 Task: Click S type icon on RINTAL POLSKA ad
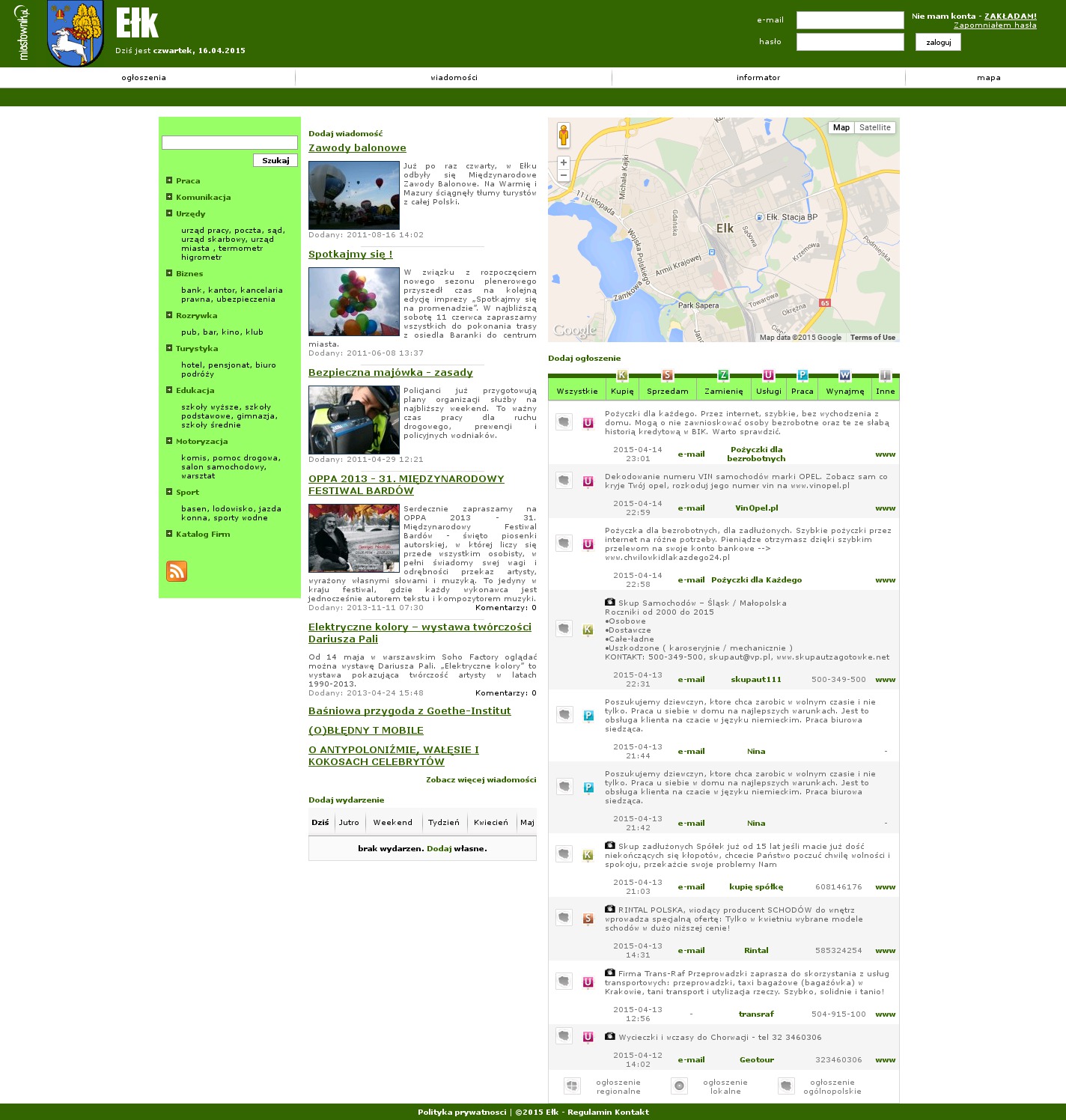point(588,919)
